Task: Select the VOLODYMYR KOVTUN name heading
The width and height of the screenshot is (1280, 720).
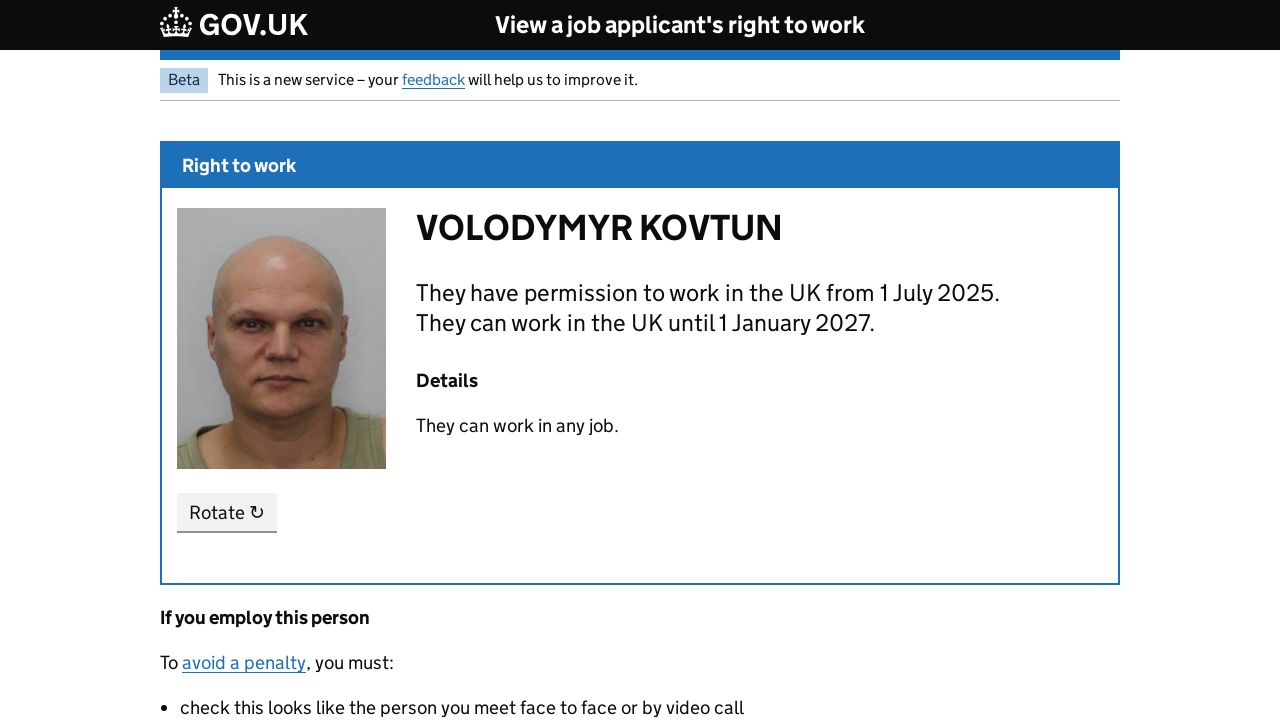Action: (x=598, y=228)
